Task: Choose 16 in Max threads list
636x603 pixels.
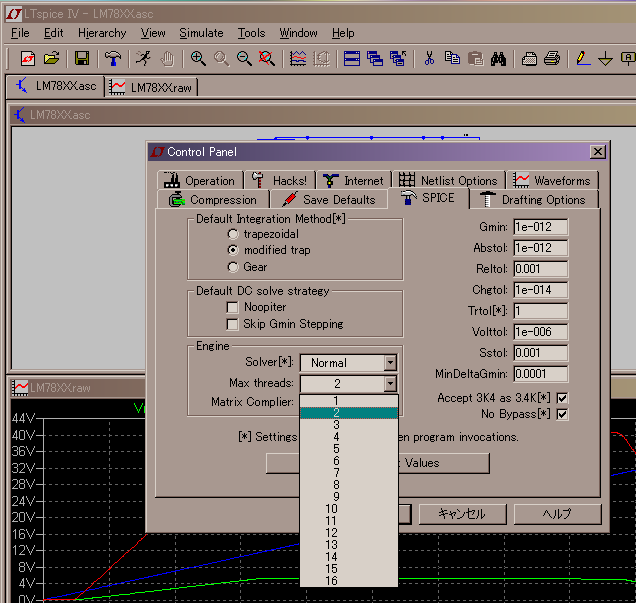Action: [348, 581]
